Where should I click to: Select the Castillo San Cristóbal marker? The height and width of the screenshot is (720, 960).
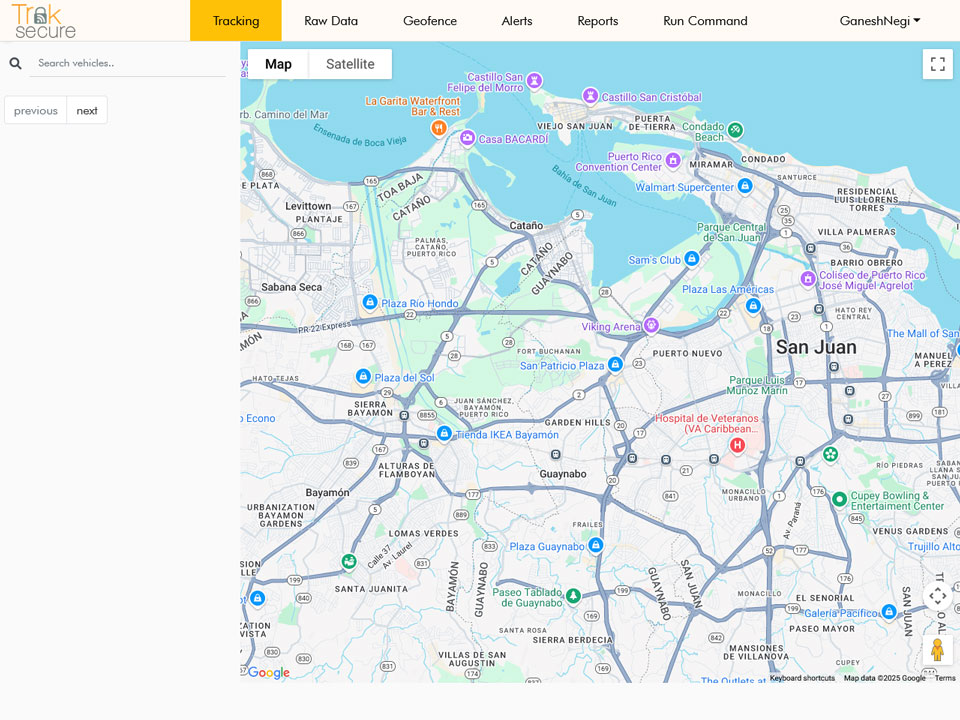(590, 96)
